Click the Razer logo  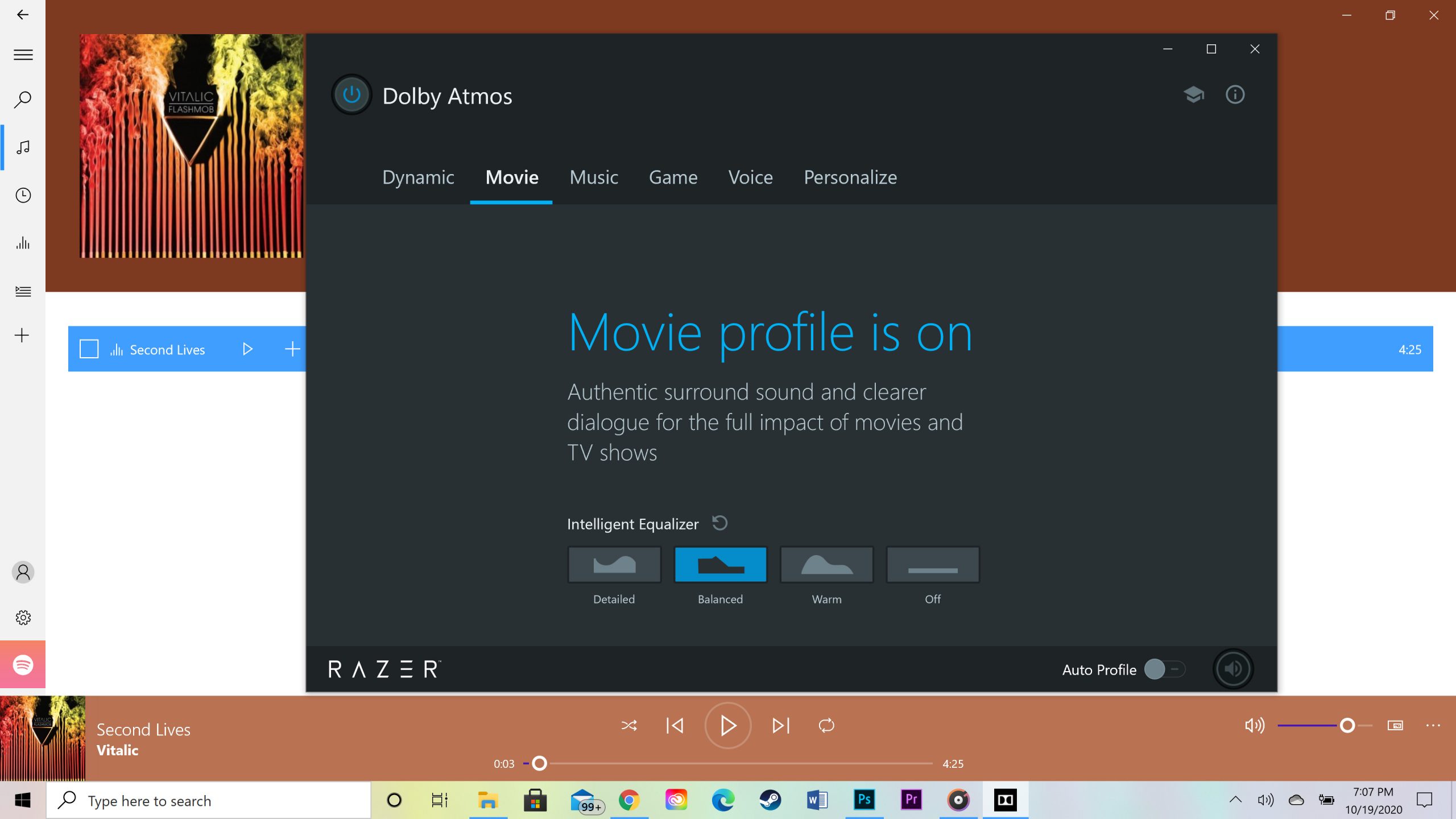(x=384, y=669)
